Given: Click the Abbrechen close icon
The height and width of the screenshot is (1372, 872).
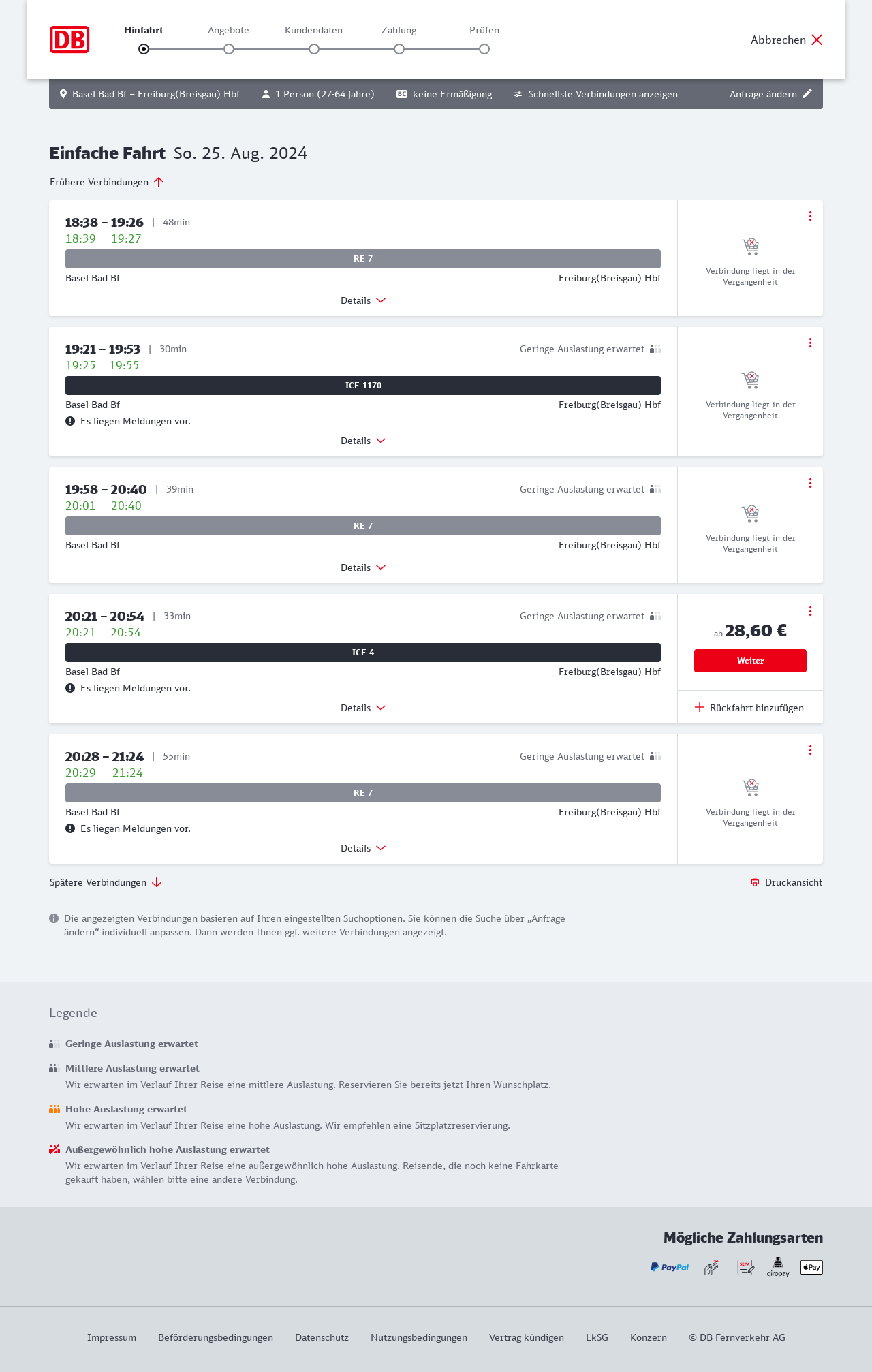Looking at the screenshot, I should tap(817, 40).
